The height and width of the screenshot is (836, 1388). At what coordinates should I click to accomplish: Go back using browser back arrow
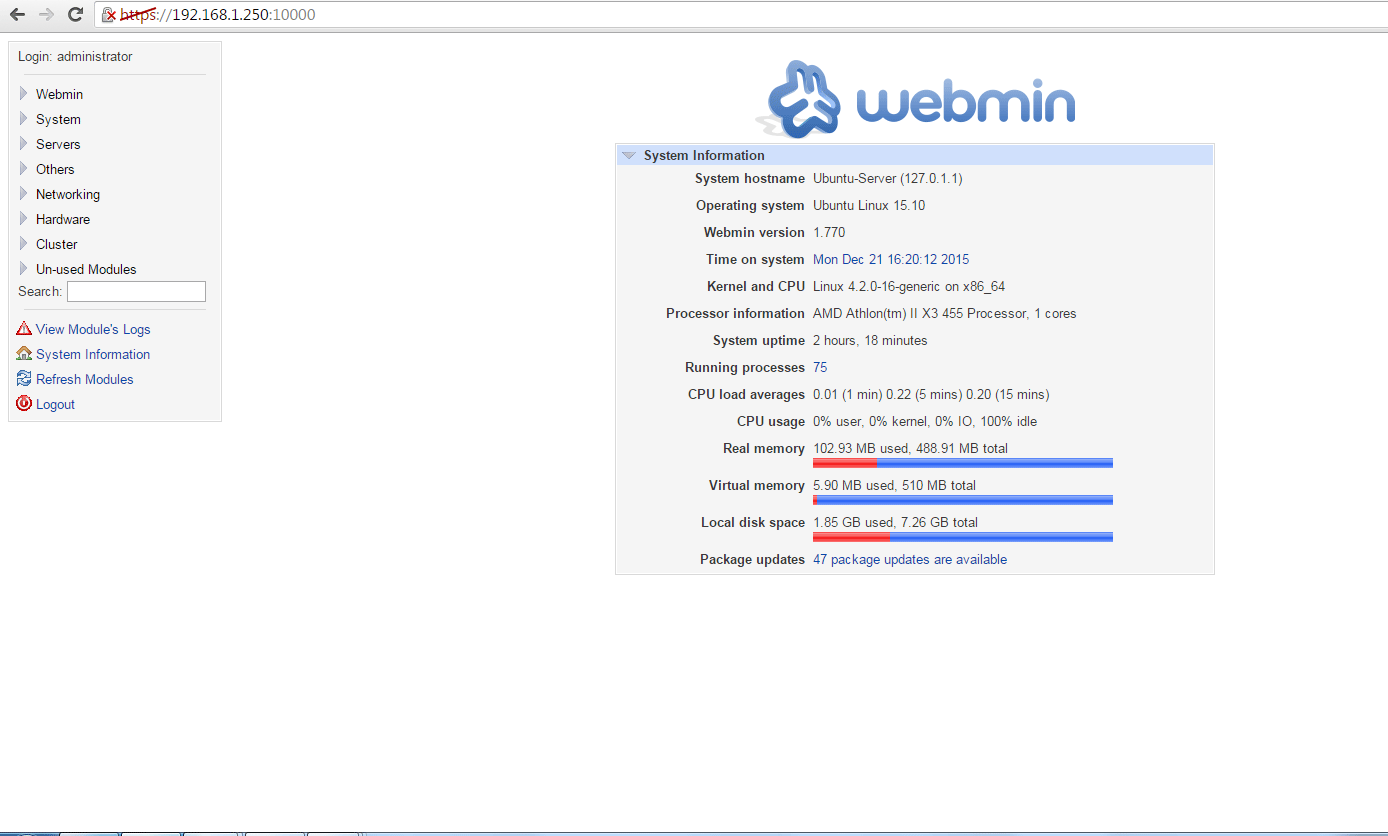tap(17, 14)
